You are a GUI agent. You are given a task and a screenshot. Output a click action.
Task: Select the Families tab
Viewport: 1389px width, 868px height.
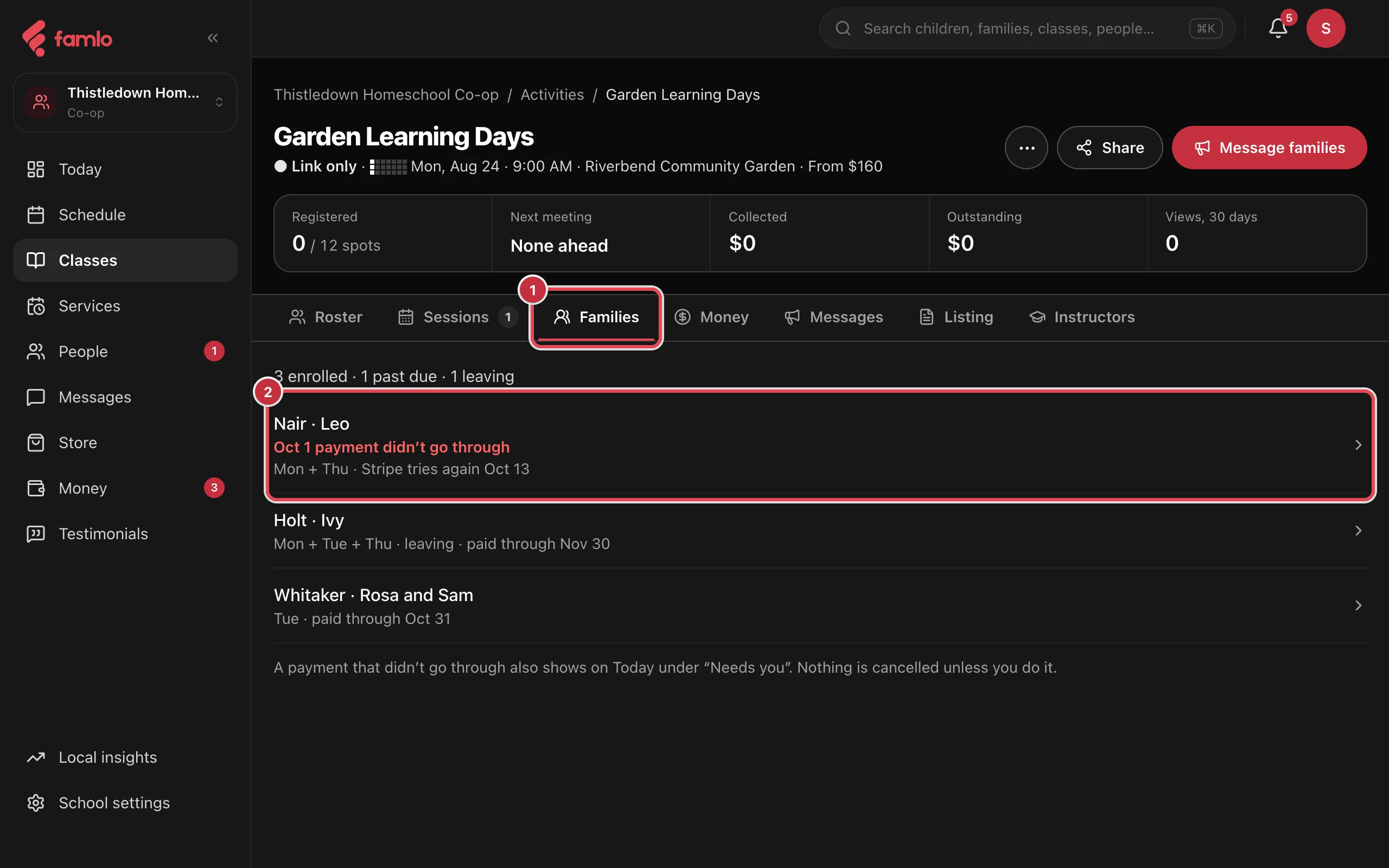pos(596,317)
